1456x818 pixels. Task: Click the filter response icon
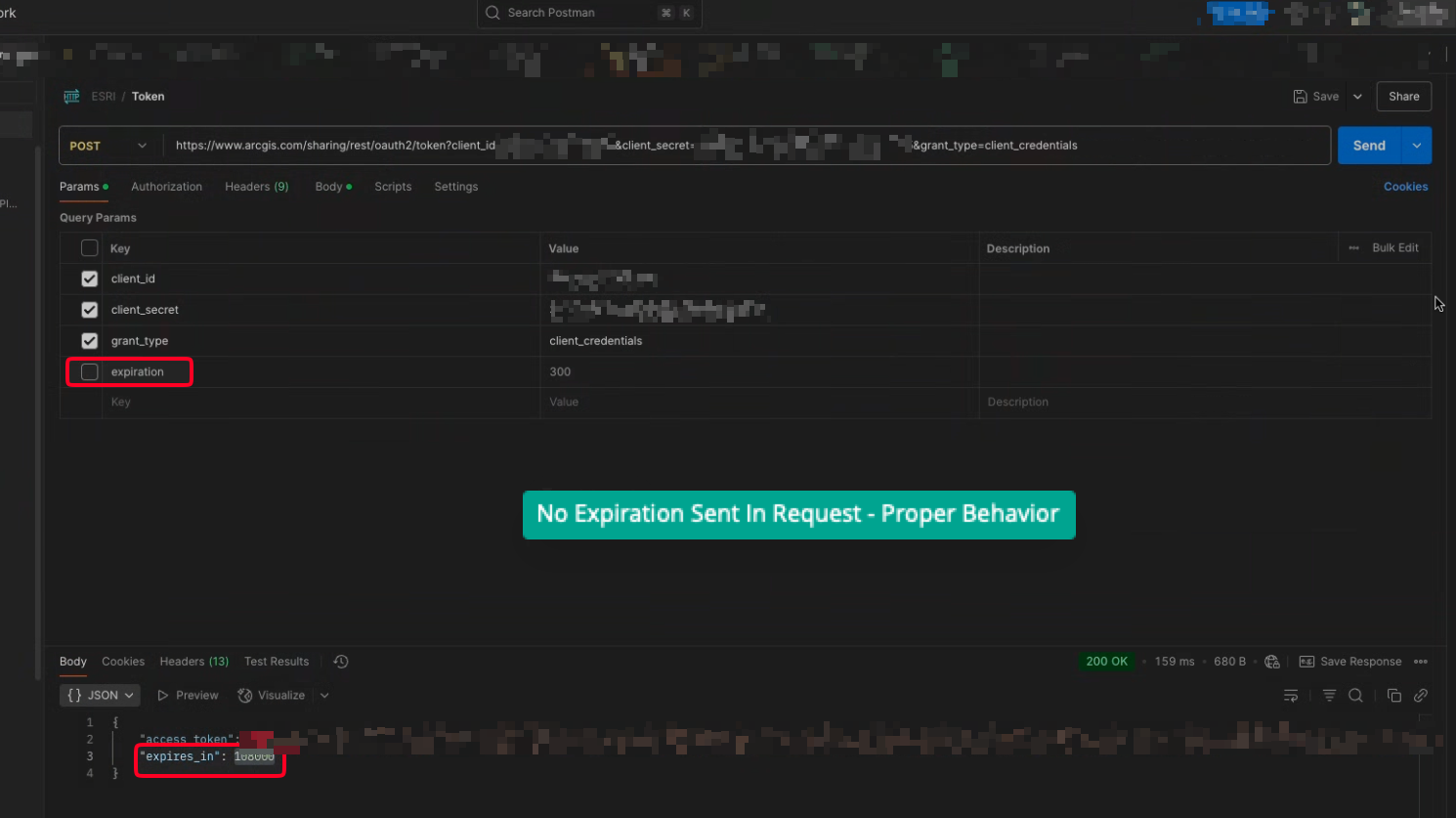pyautogui.click(x=1329, y=695)
